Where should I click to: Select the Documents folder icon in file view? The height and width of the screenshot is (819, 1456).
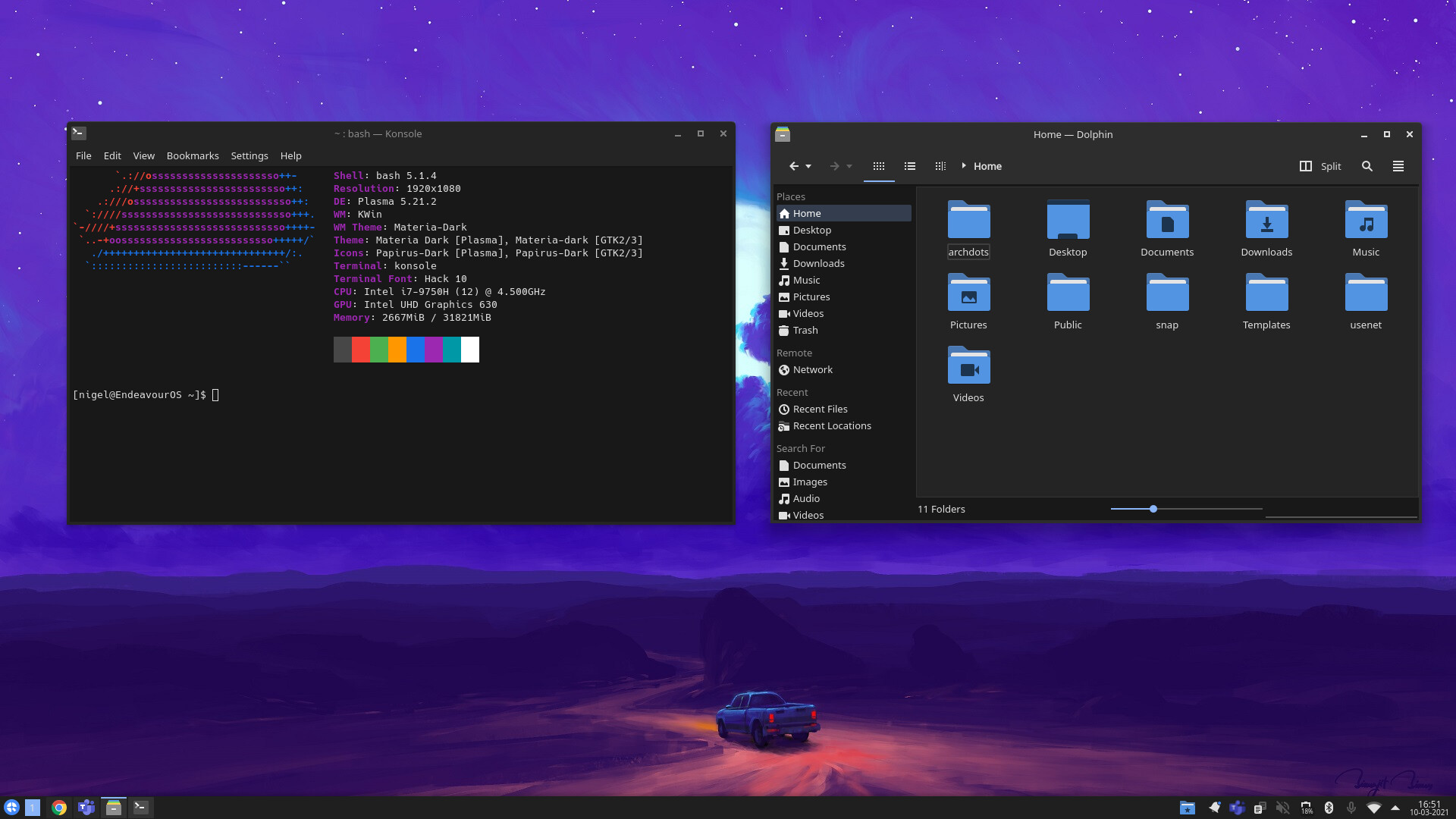(x=1167, y=220)
